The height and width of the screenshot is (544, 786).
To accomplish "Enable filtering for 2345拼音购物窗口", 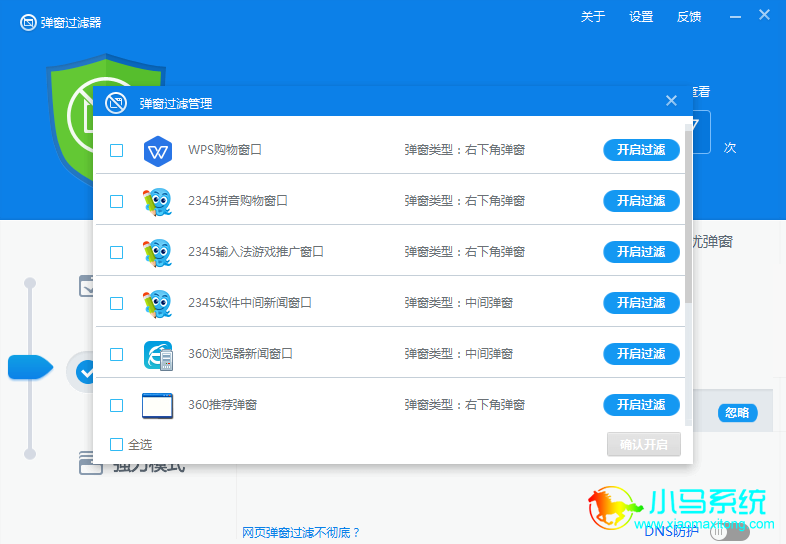I will coord(641,201).
